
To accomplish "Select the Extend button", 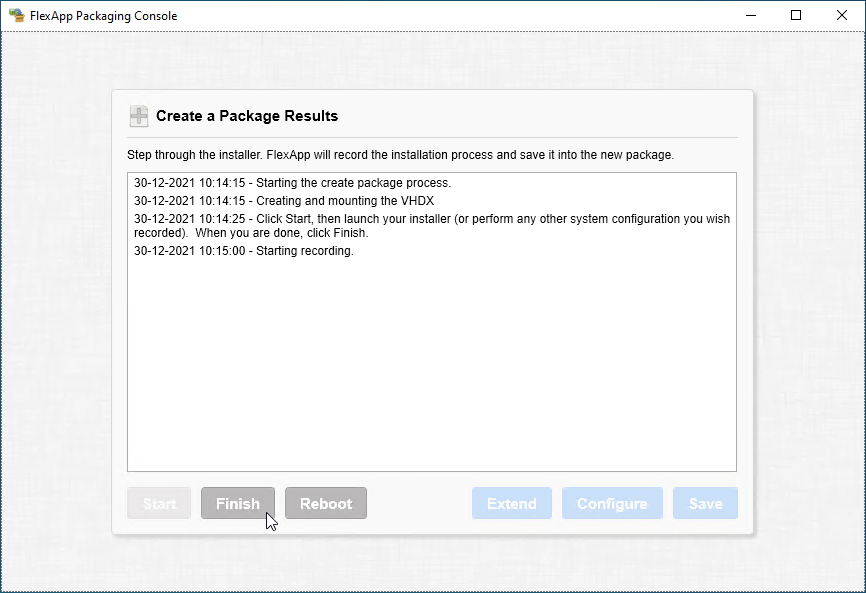I will [512, 504].
